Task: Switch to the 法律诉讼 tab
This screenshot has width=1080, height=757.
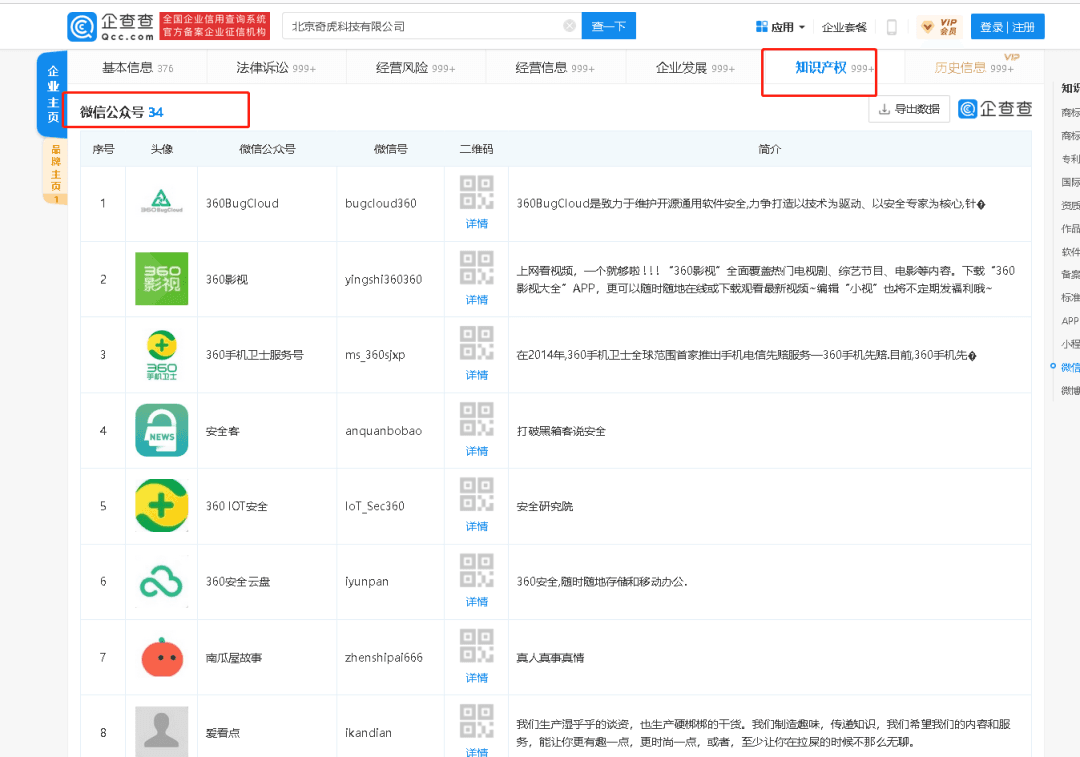Action: tap(276, 68)
